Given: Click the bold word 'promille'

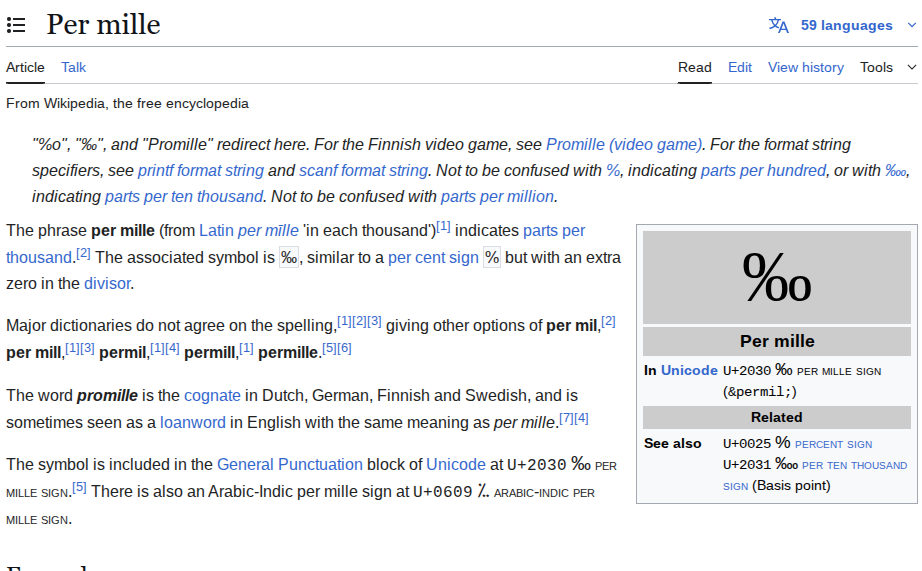Looking at the screenshot, I should point(108,396).
